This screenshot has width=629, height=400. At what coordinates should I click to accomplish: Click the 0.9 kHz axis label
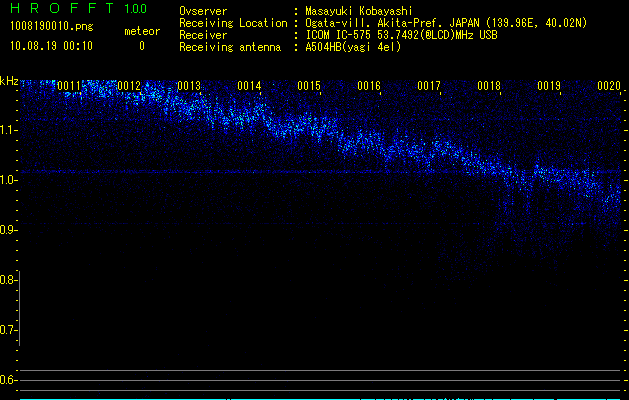pos(7,230)
